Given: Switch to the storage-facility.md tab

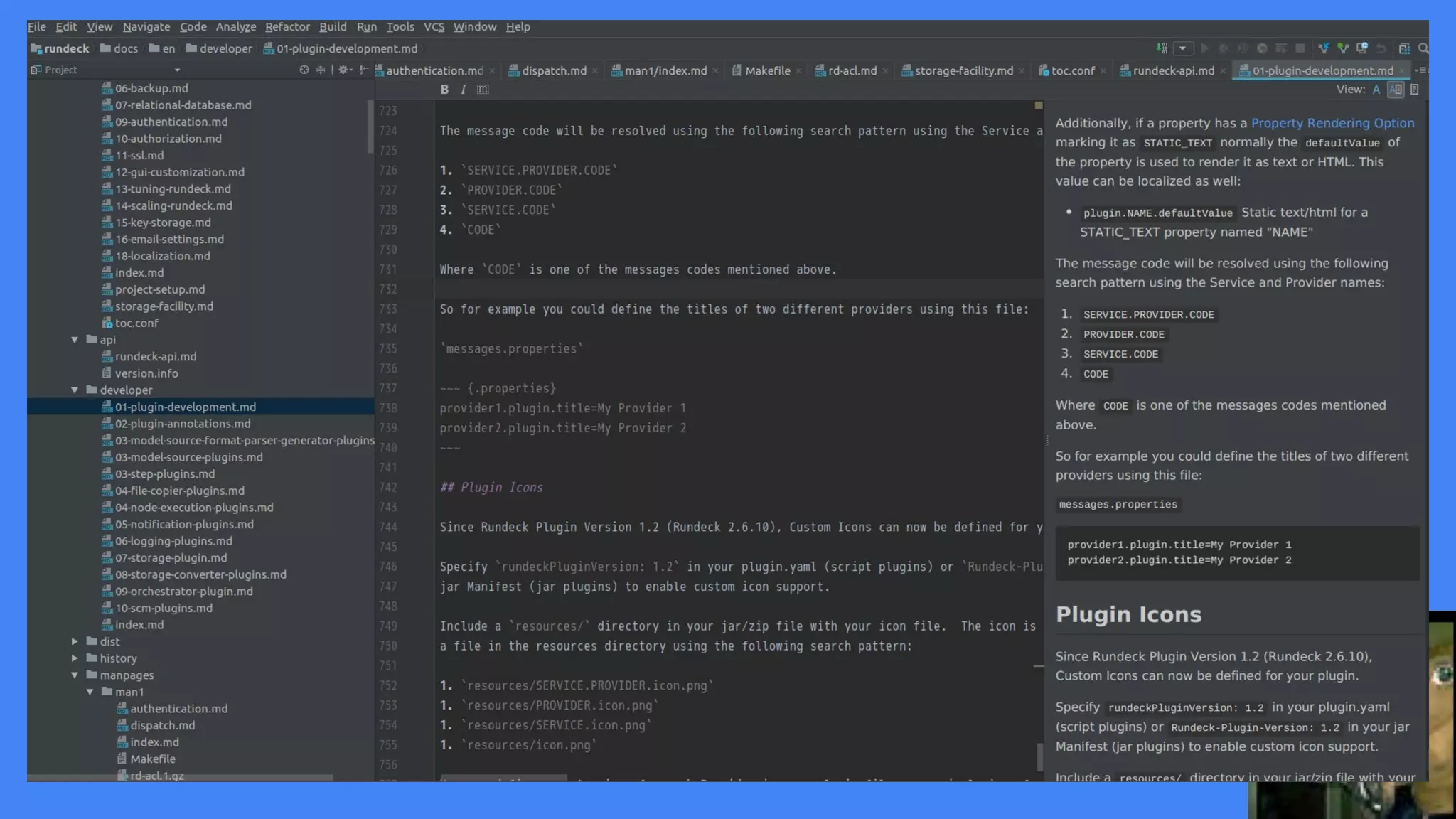Looking at the screenshot, I should coord(963,70).
